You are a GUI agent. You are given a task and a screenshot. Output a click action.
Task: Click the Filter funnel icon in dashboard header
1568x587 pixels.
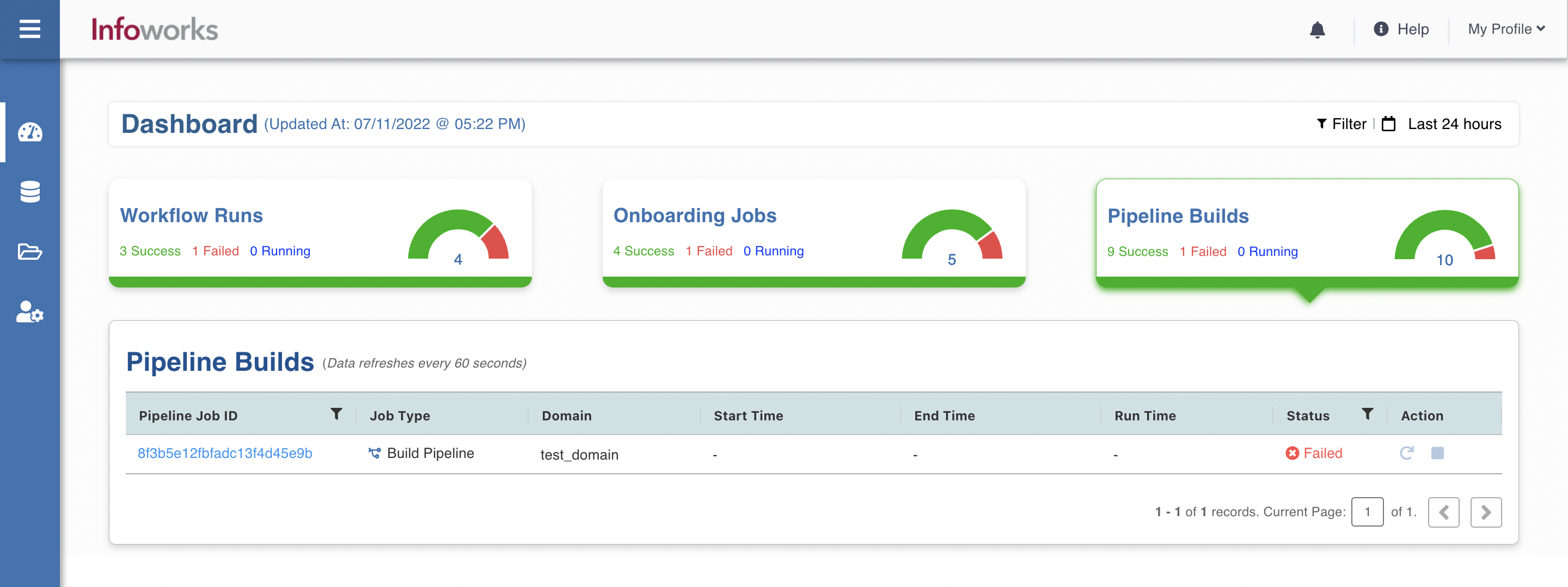pos(1321,124)
